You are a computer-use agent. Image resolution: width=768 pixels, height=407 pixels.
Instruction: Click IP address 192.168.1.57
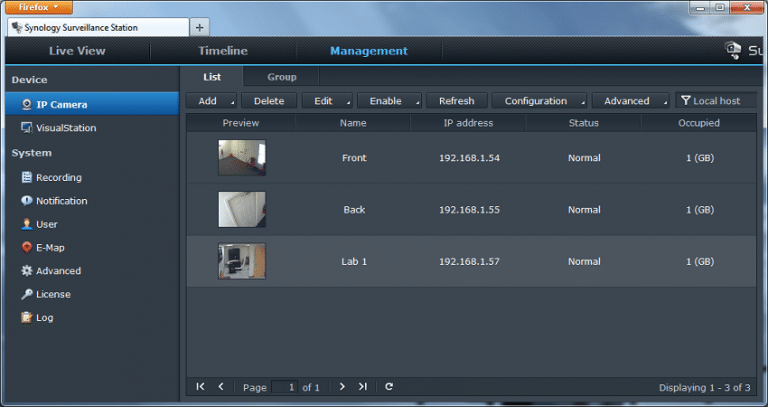[x=469, y=262]
